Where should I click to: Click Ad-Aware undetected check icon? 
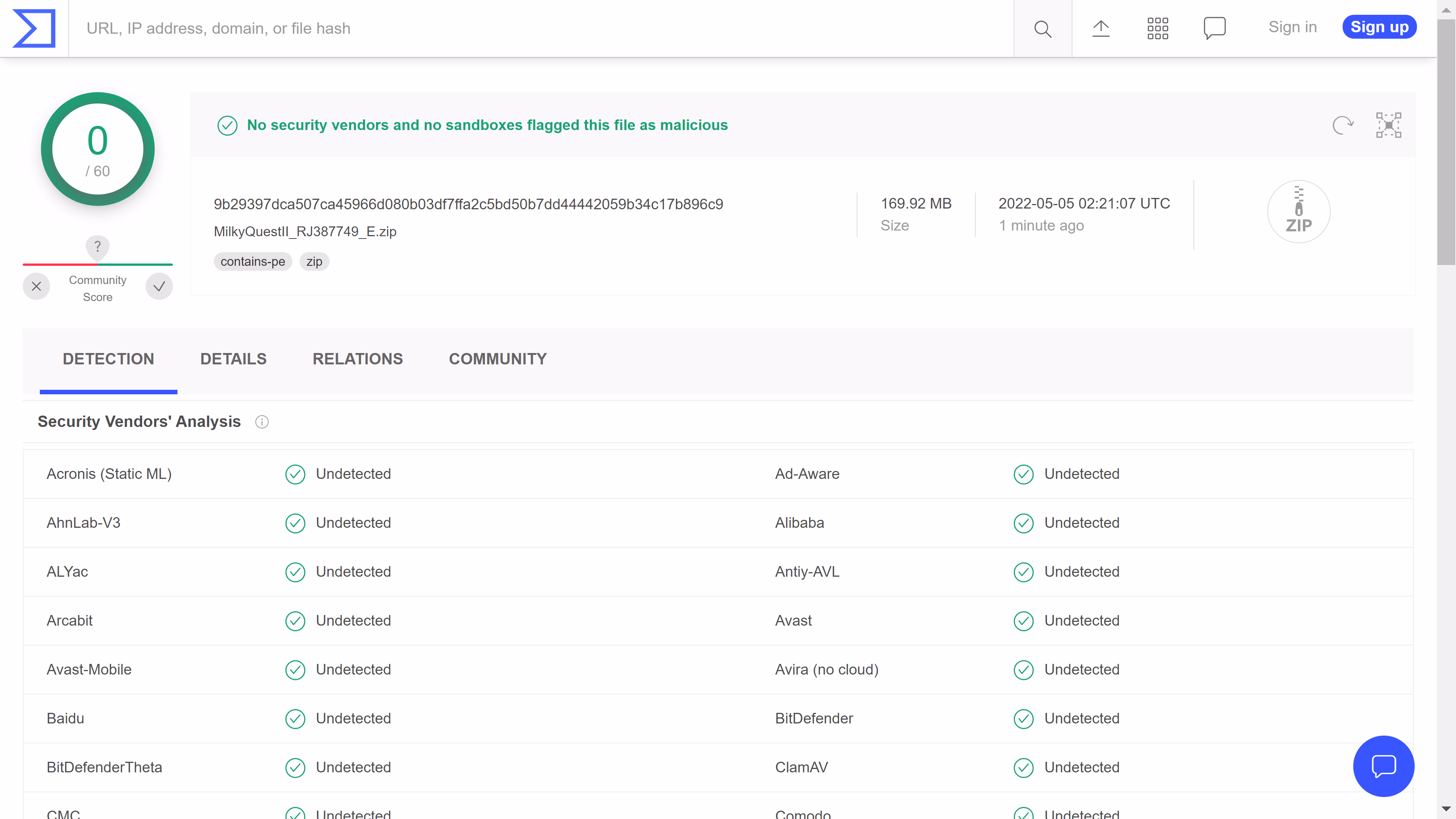pos(1024,475)
